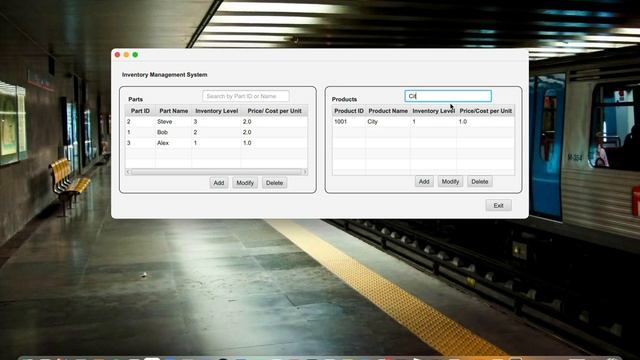The width and height of the screenshot is (640, 360).
Task: Click the green maximize window button
Action: click(135, 55)
